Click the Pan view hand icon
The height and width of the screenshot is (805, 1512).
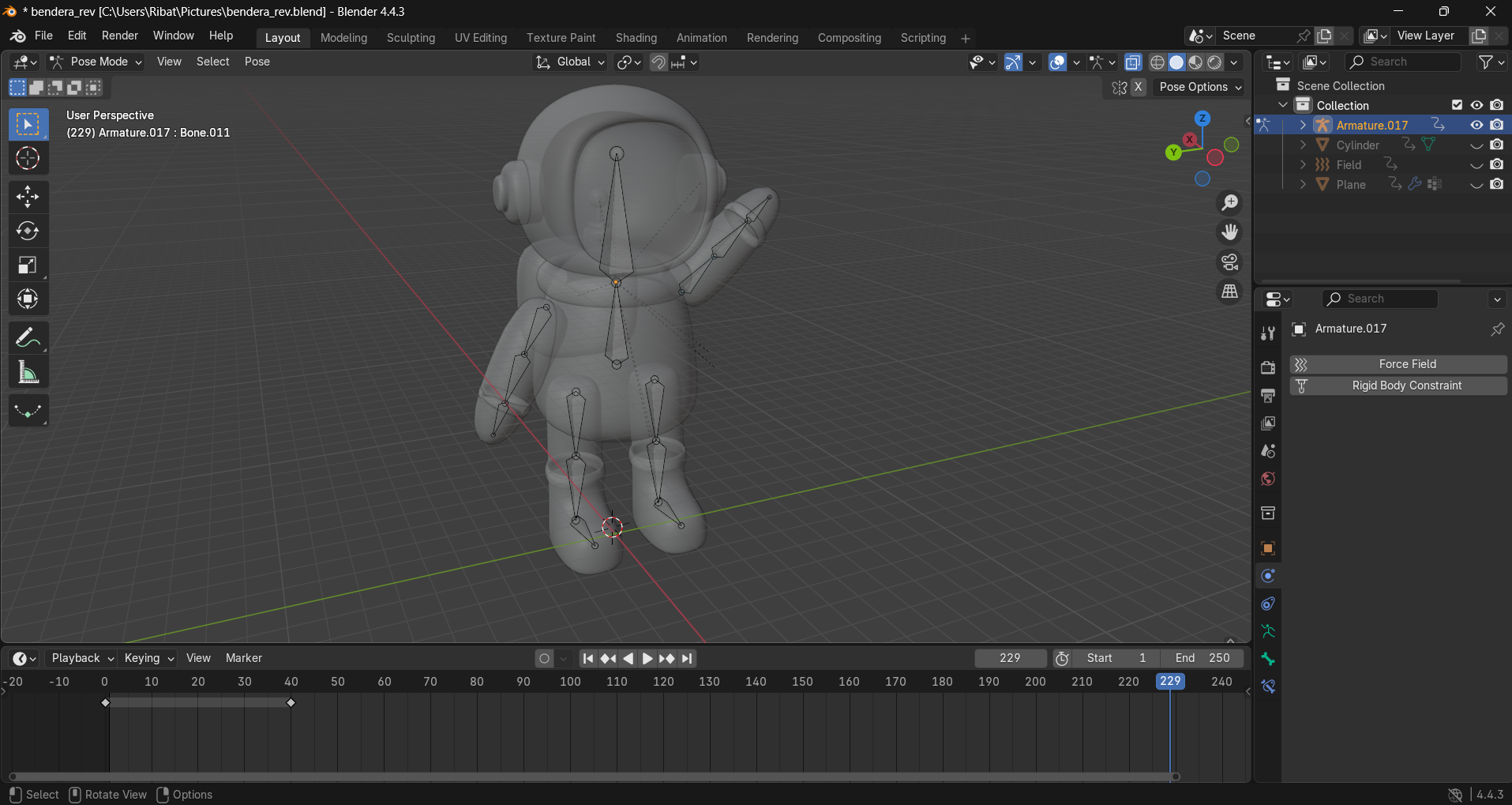pyautogui.click(x=1229, y=232)
